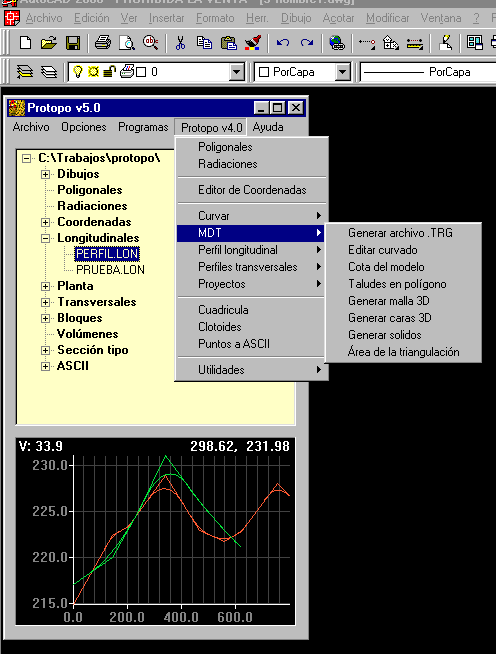Click the PorCapa color box swatch

(x=264, y=72)
